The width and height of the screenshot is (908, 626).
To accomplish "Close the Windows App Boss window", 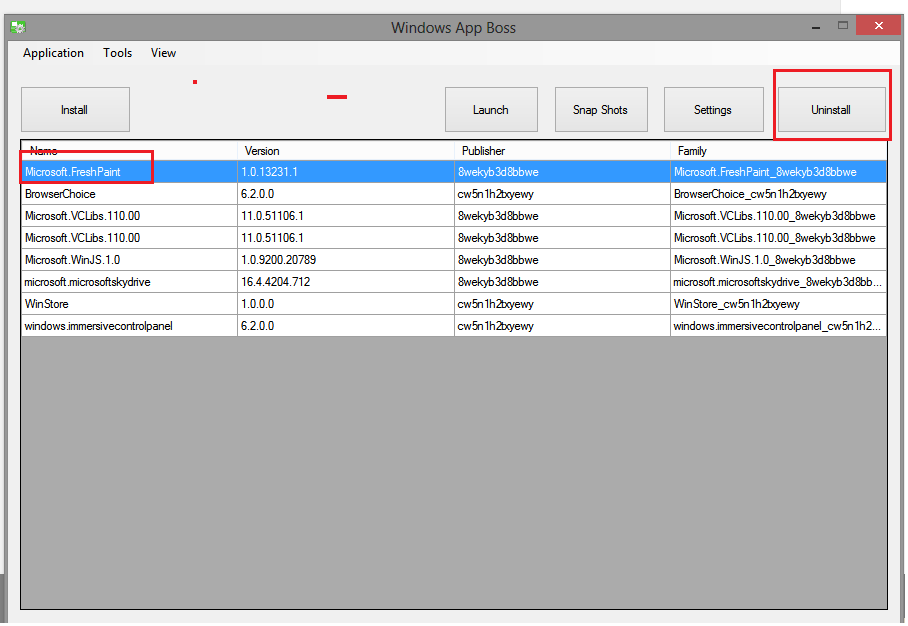I will point(878,25).
